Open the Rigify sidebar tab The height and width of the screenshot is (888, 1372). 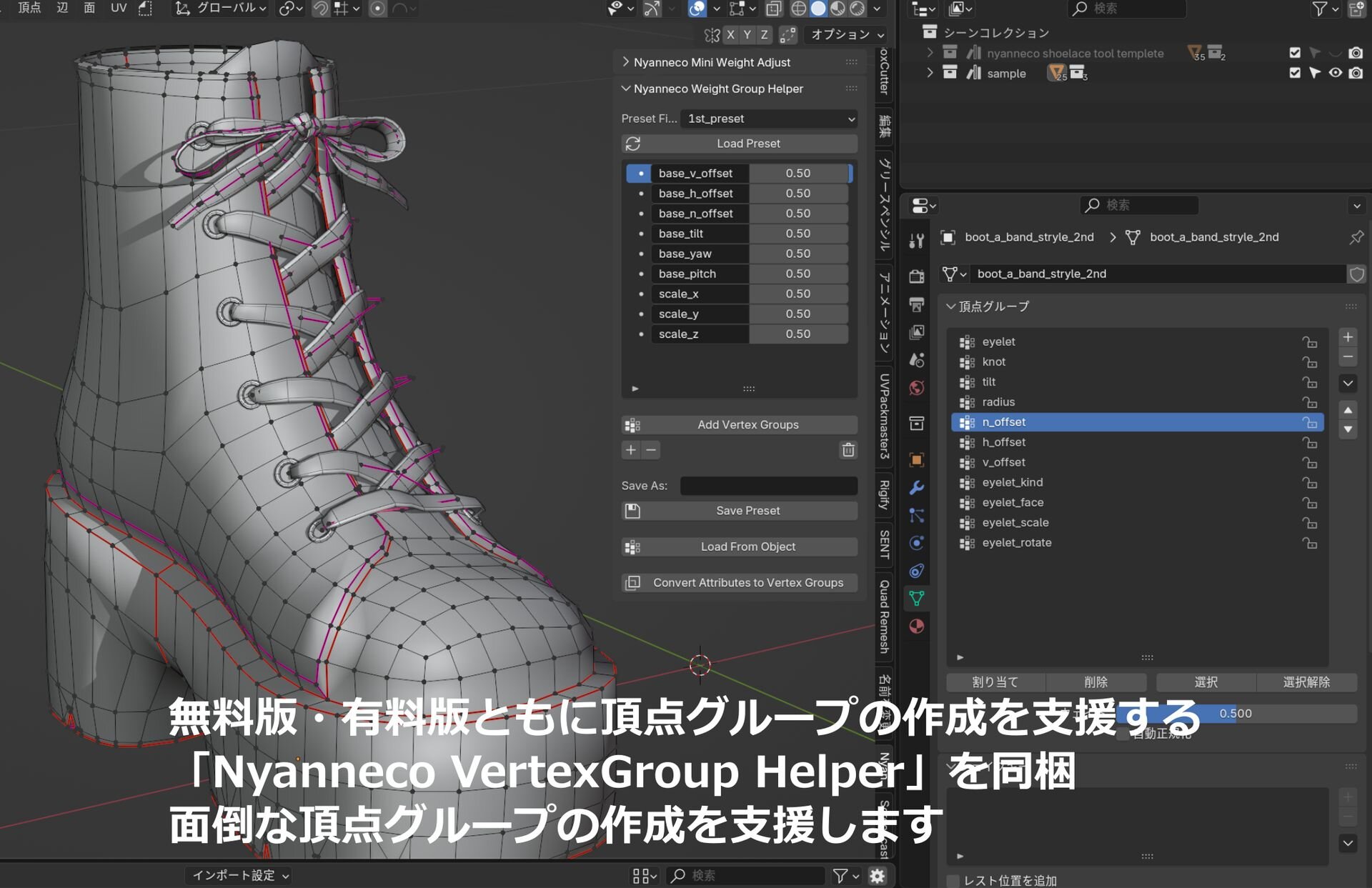pyautogui.click(x=885, y=494)
